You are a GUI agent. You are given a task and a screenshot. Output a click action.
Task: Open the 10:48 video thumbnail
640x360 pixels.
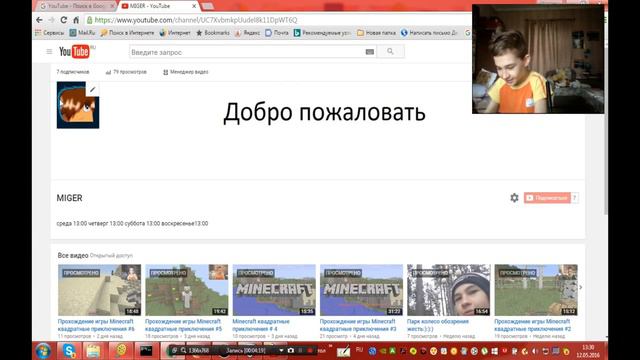coord(99,290)
